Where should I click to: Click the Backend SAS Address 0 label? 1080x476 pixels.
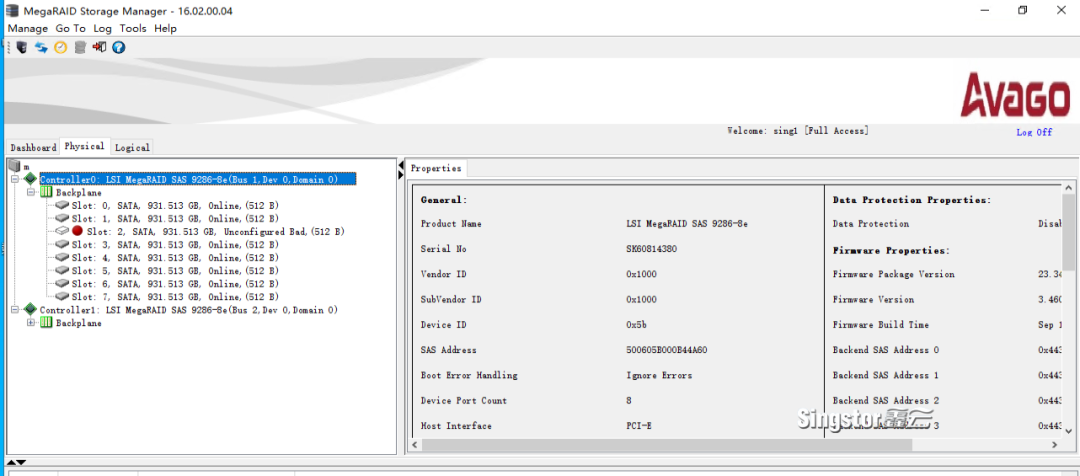pyautogui.click(x=886, y=350)
